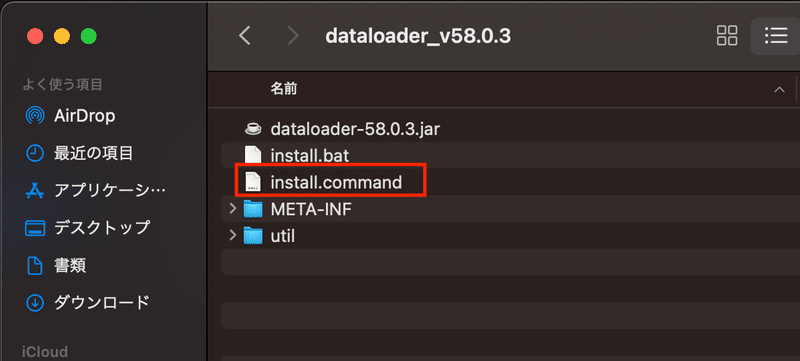Switch to list view

click(x=775, y=36)
